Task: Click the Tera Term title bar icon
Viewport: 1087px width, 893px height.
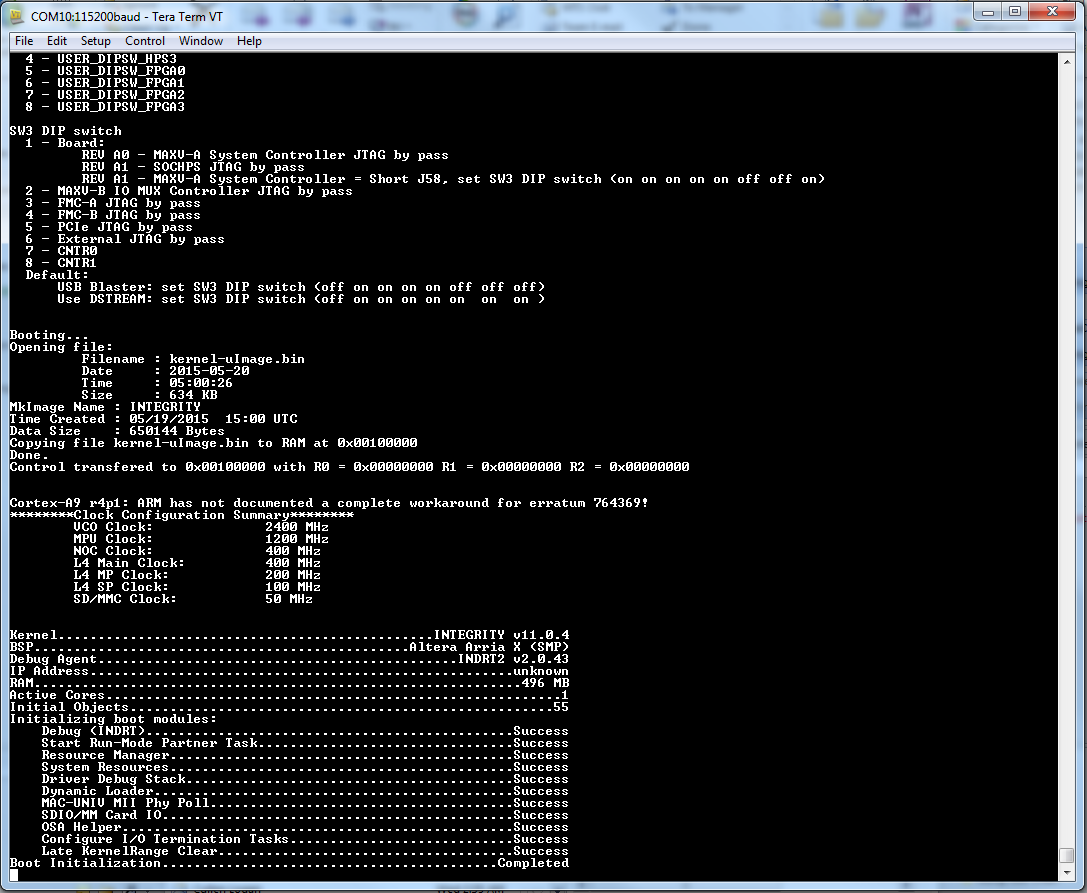Action: pyautogui.click(x=17, y=15)
